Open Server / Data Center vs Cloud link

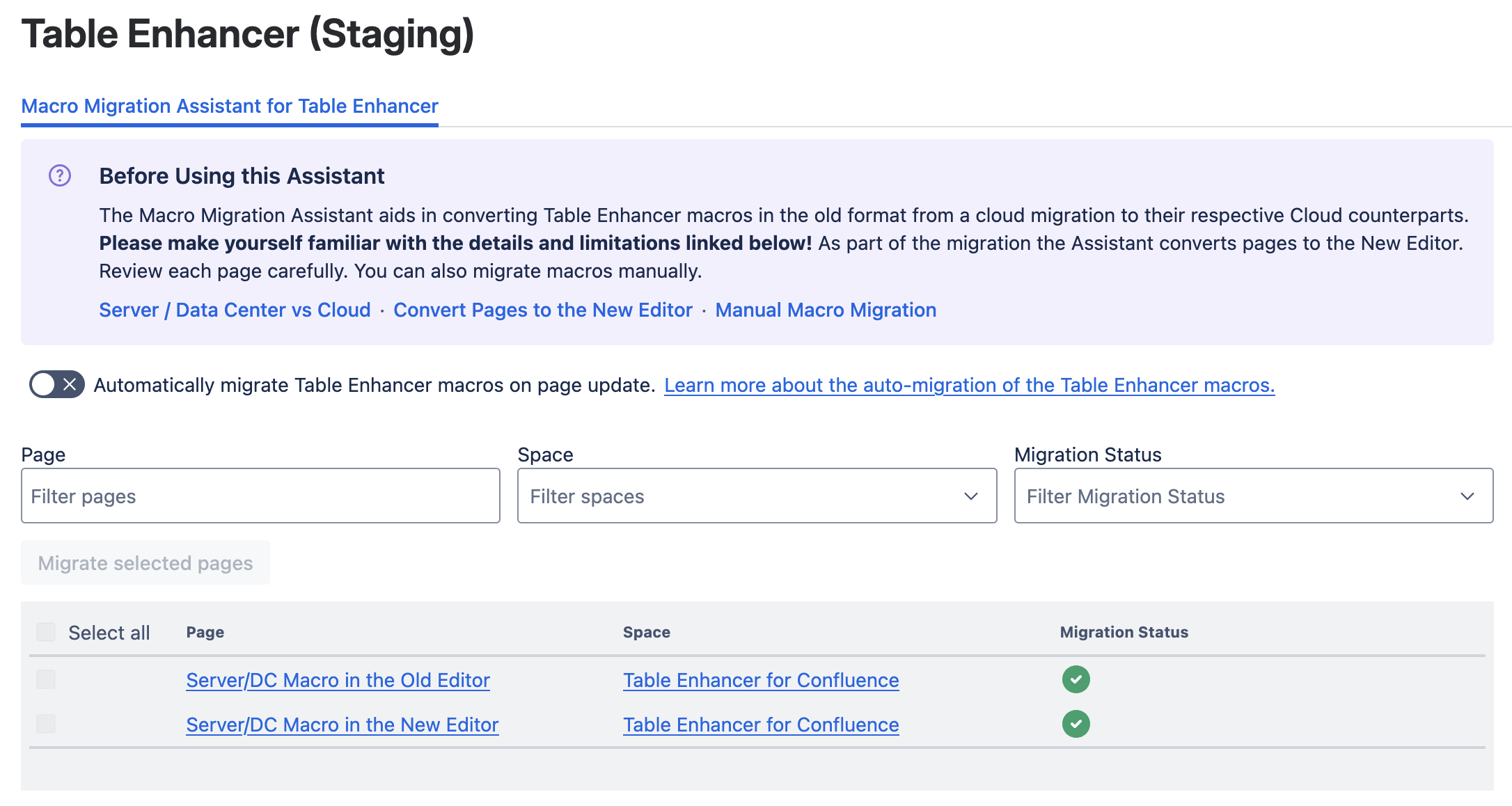235,310
